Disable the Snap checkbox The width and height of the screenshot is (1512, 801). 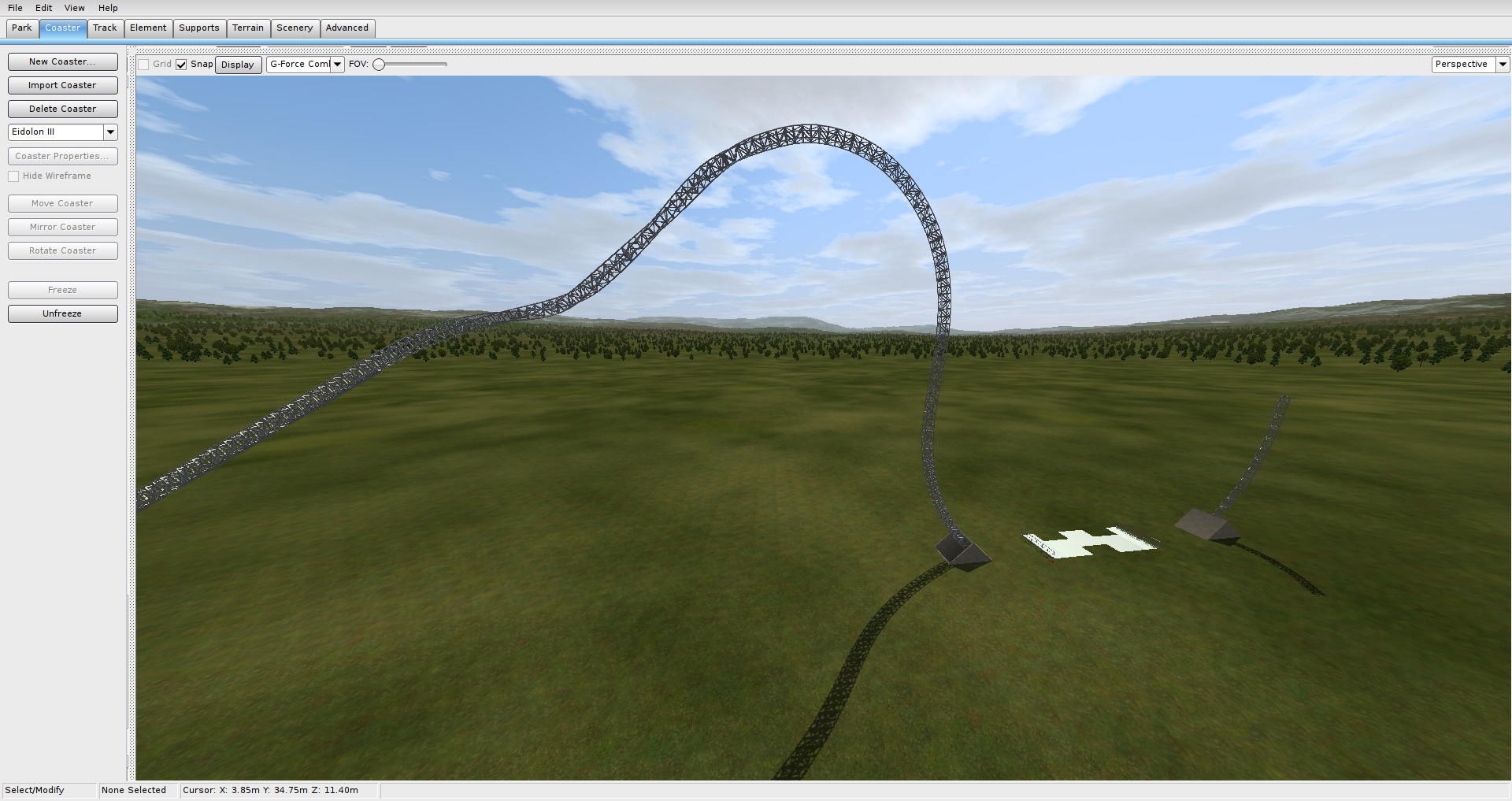point(182,65)
